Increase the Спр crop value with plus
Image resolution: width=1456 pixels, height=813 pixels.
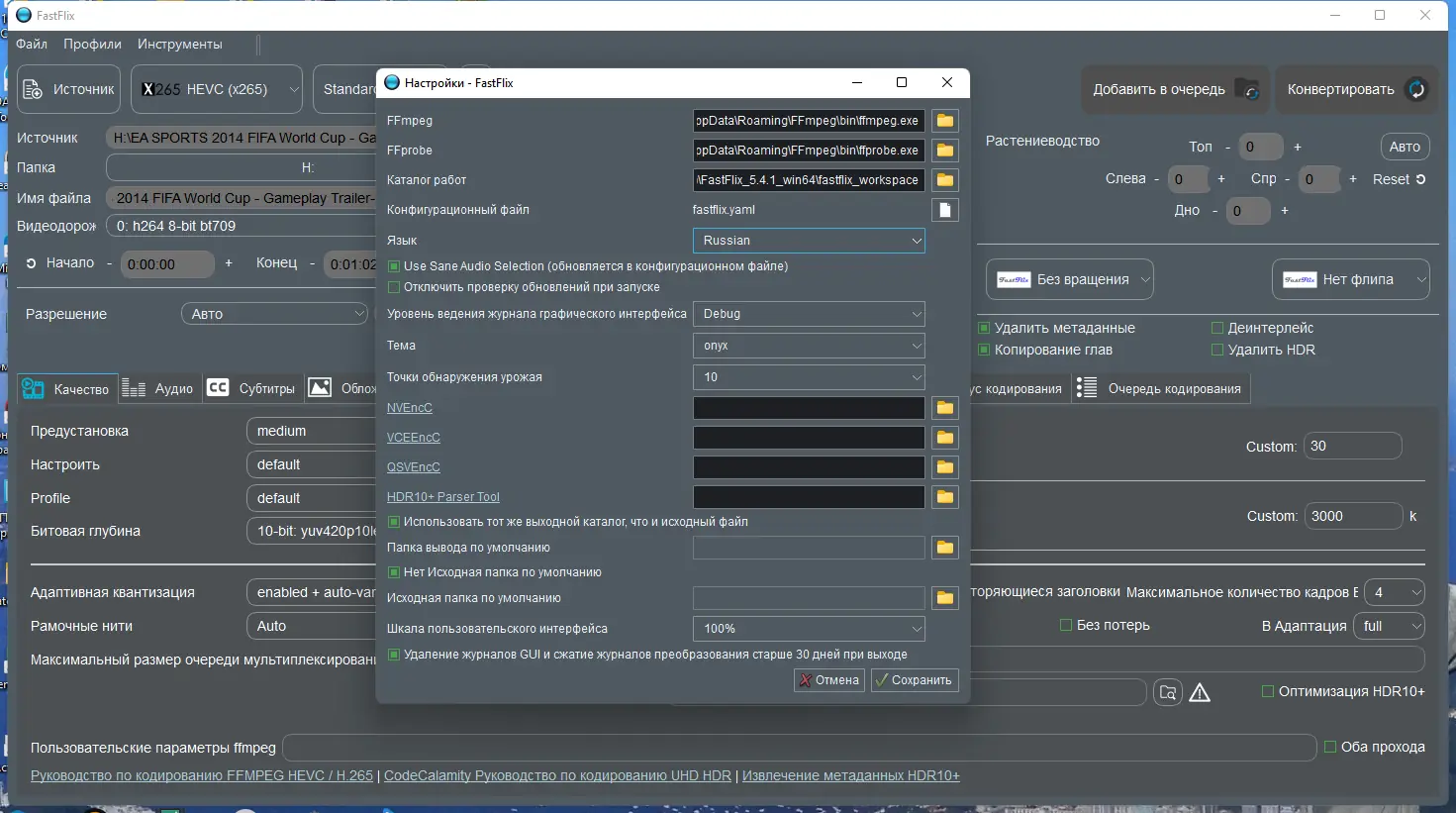1353,179
